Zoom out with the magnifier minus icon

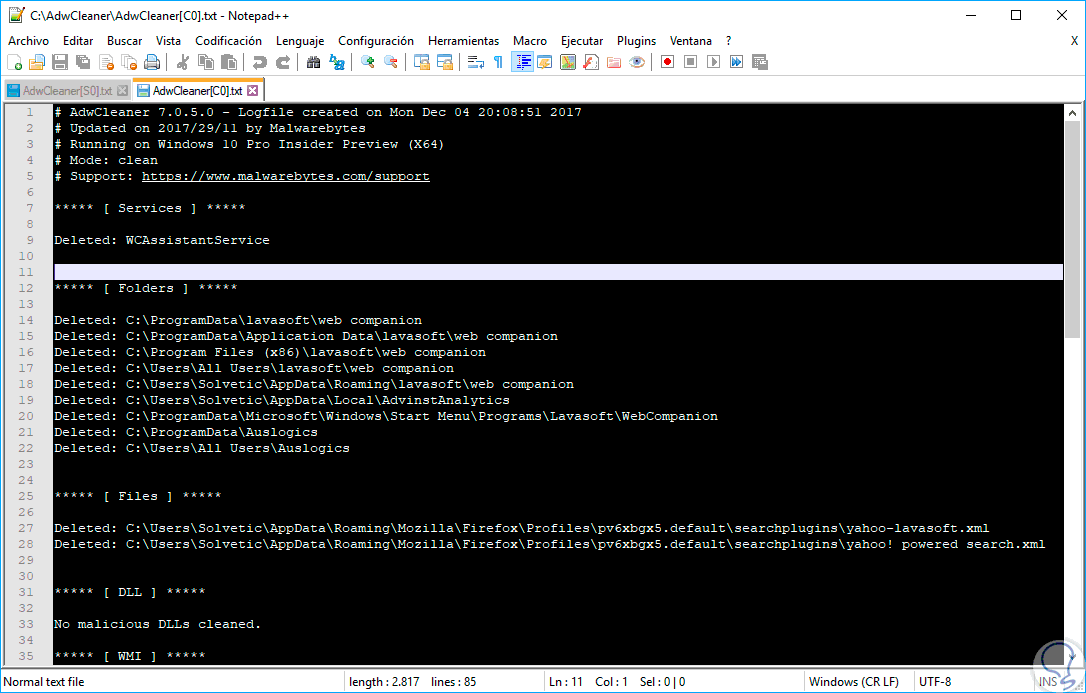(391, 62)
